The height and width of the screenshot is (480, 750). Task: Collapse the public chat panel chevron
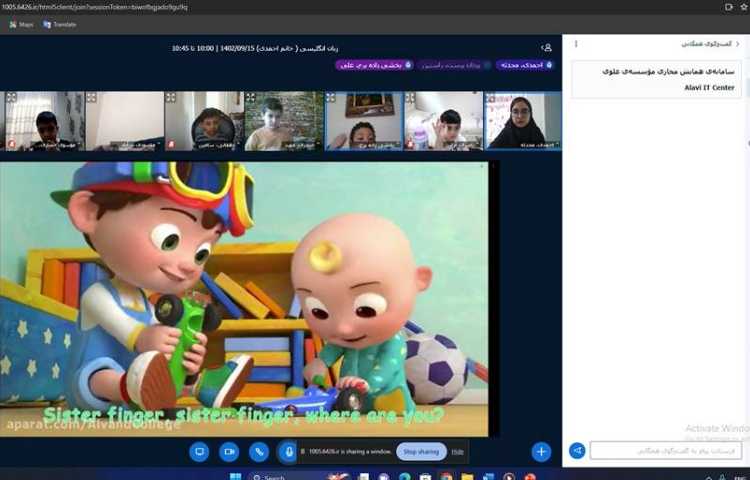tap(738, 44)
